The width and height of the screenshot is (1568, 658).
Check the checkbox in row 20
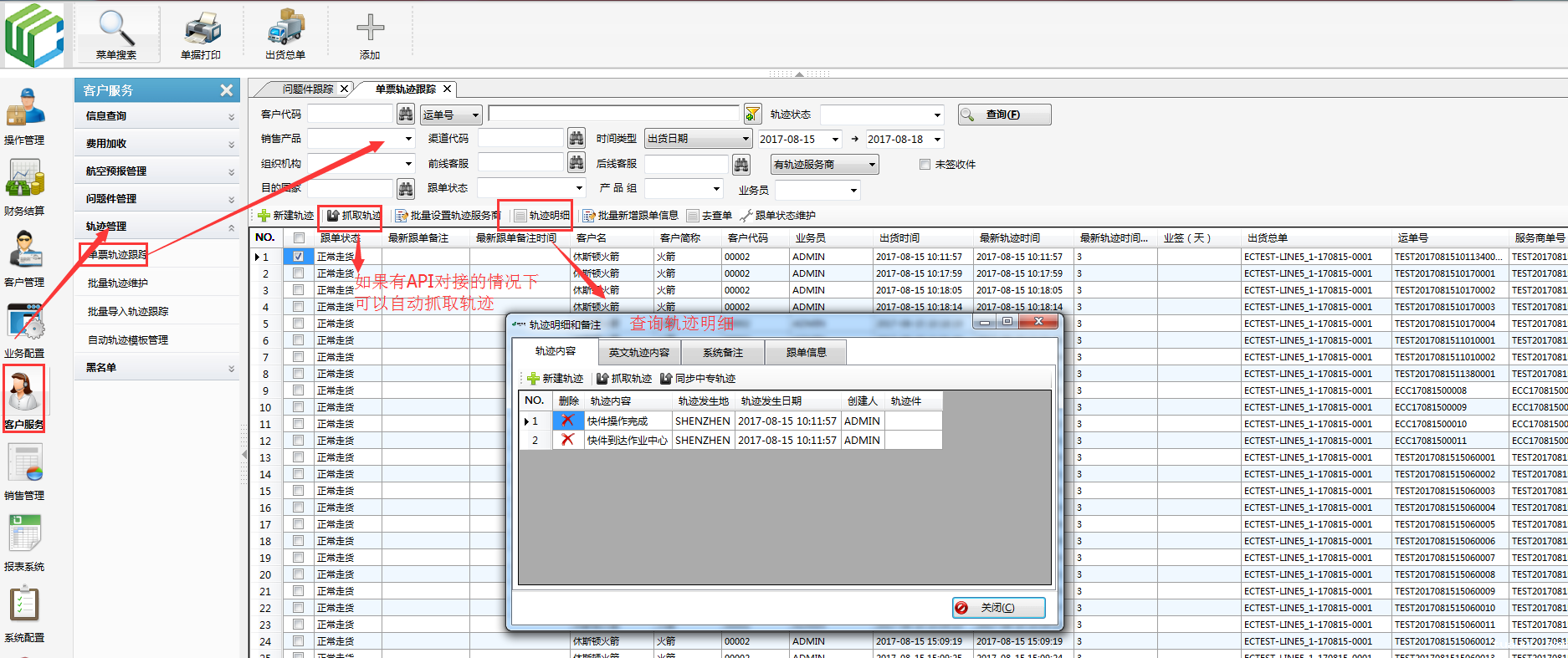[x=298, y=574]
